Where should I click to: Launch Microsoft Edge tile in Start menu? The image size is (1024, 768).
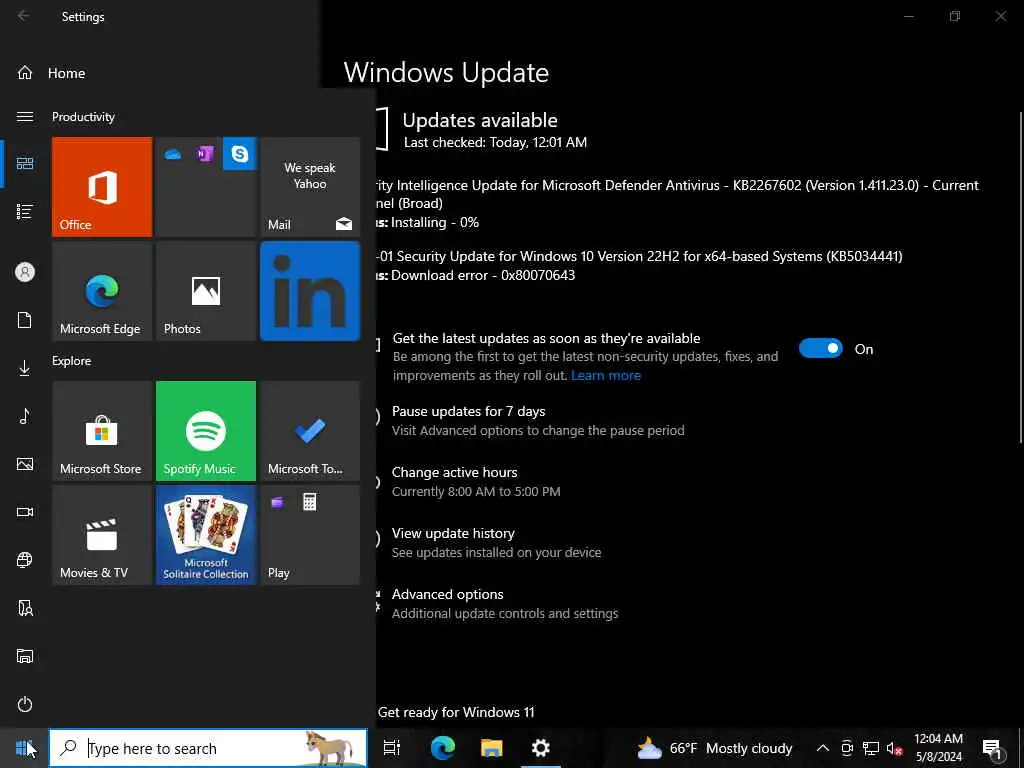pos(102,291)
